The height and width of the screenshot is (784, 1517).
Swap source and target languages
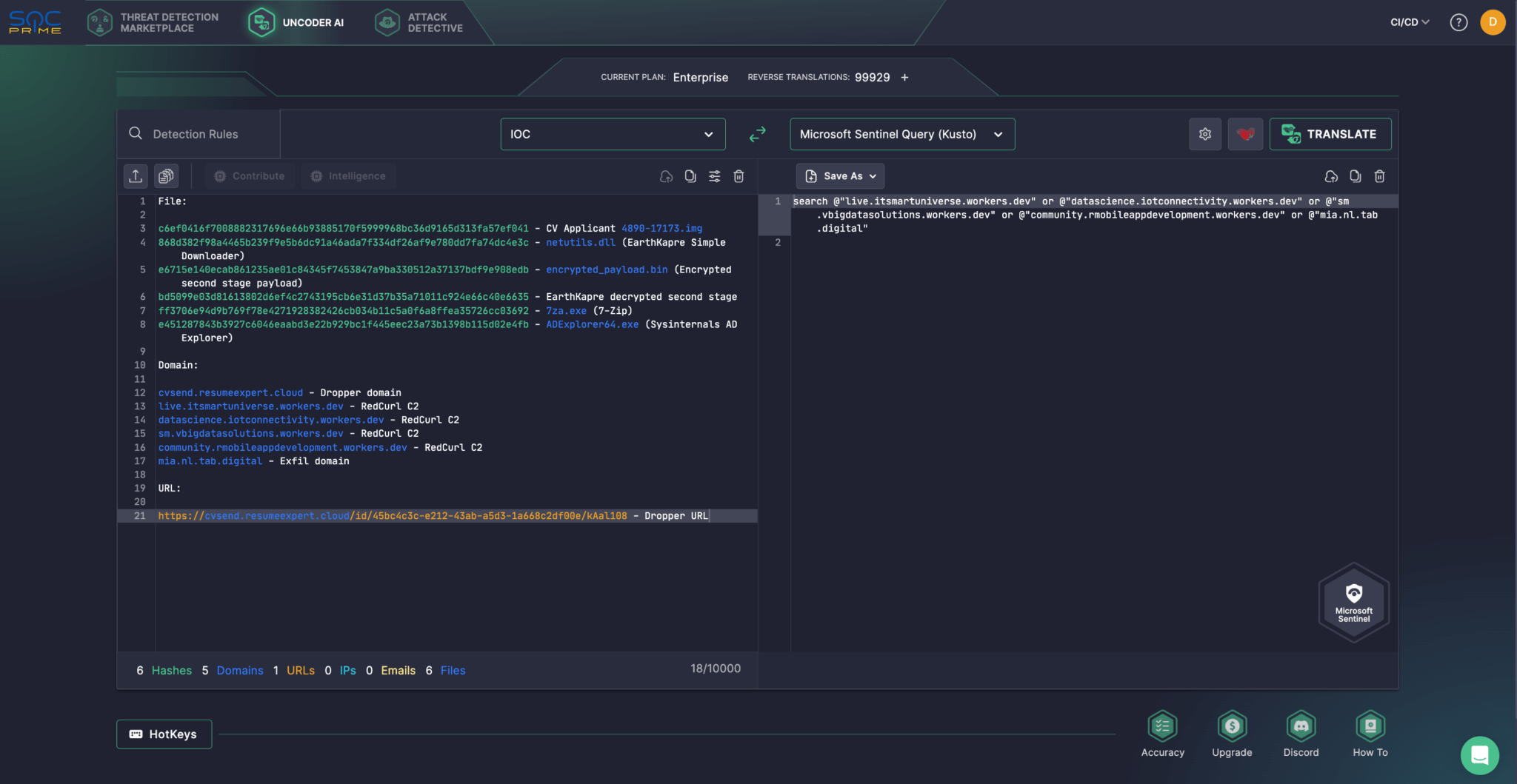tap(757, 134)
